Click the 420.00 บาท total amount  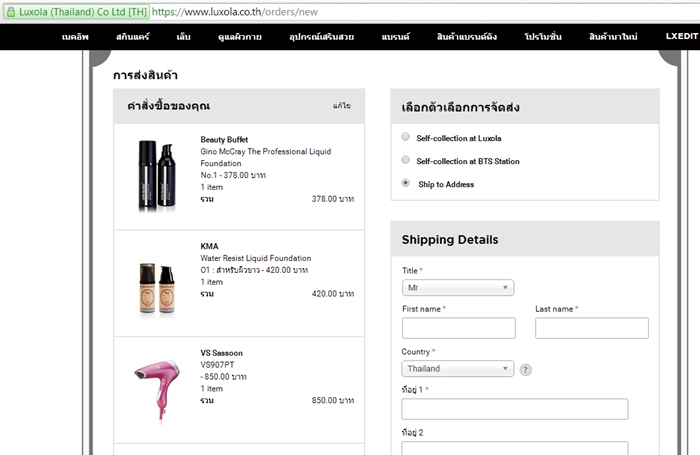coord(333,294)
